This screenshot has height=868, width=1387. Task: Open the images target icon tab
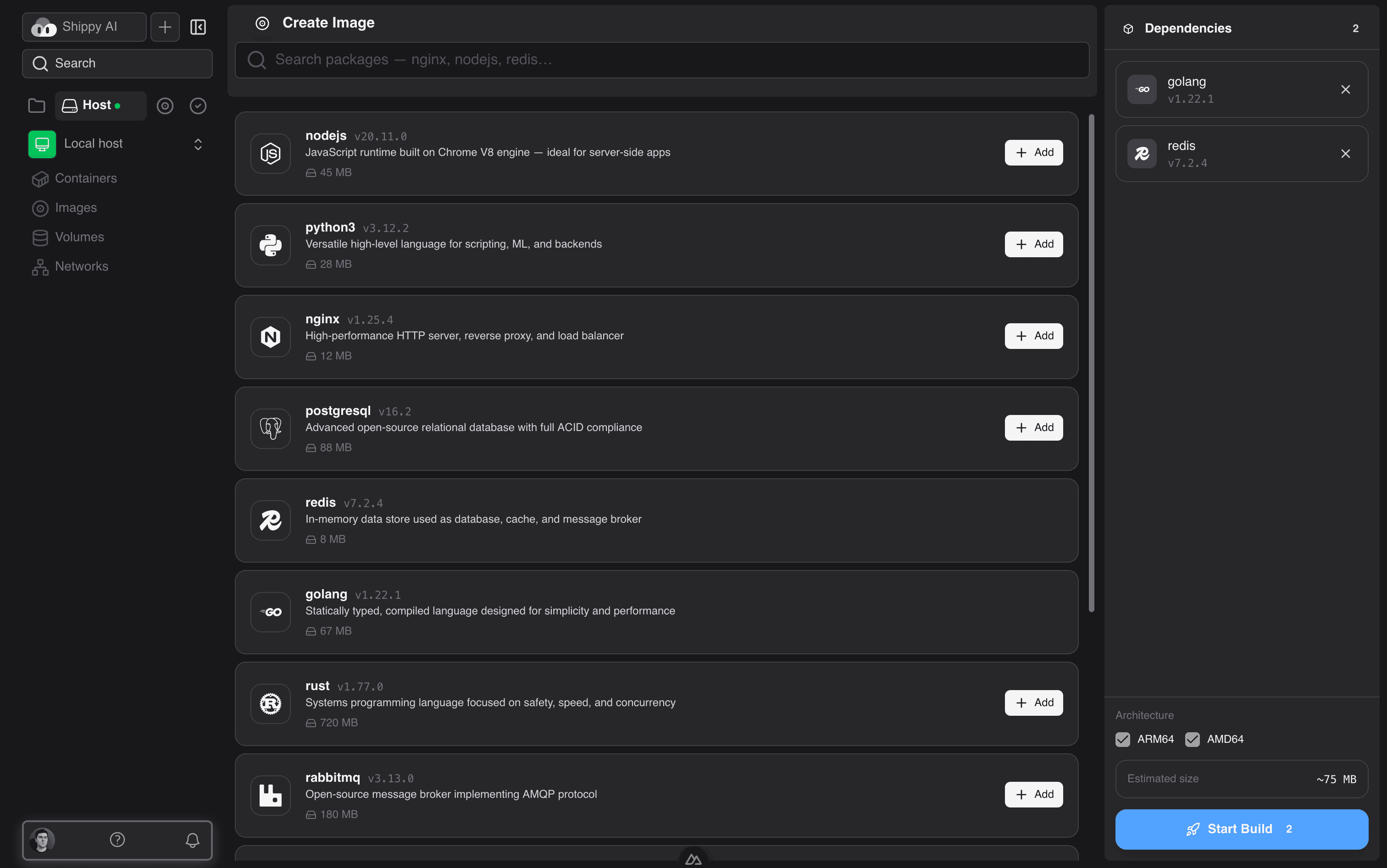tap(165, 105)
